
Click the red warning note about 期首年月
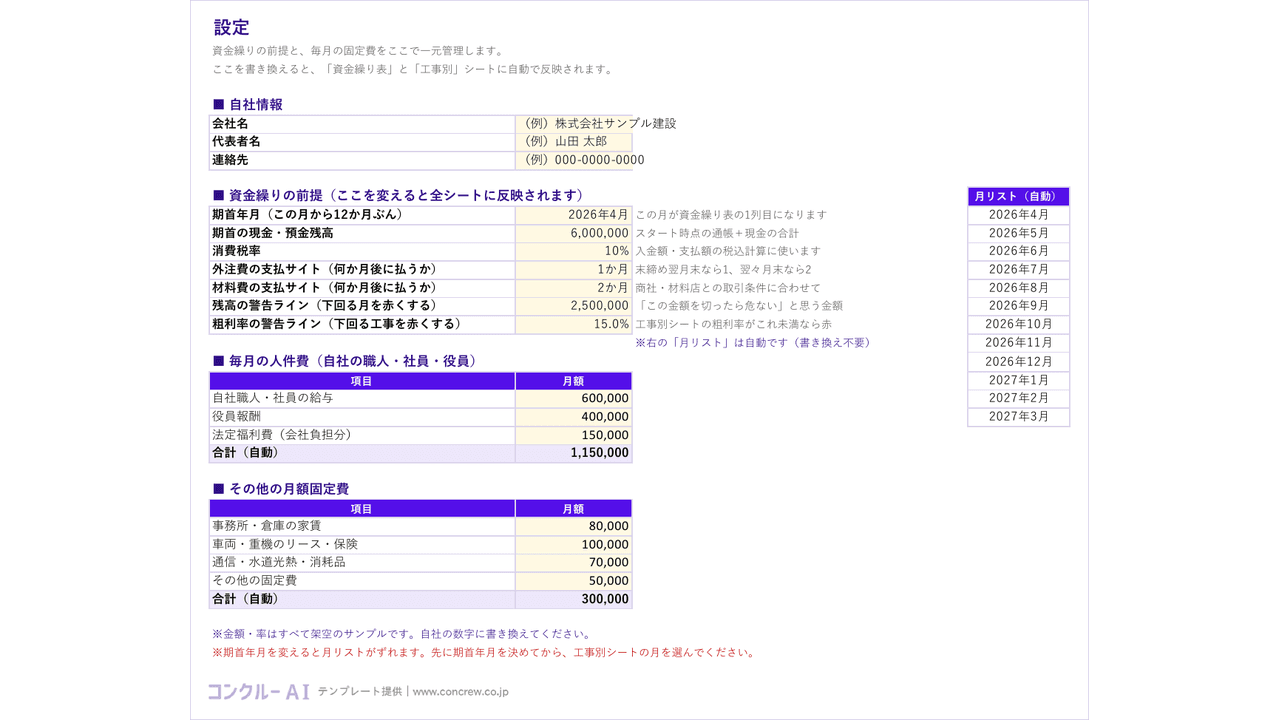click(x=483, y=653)
